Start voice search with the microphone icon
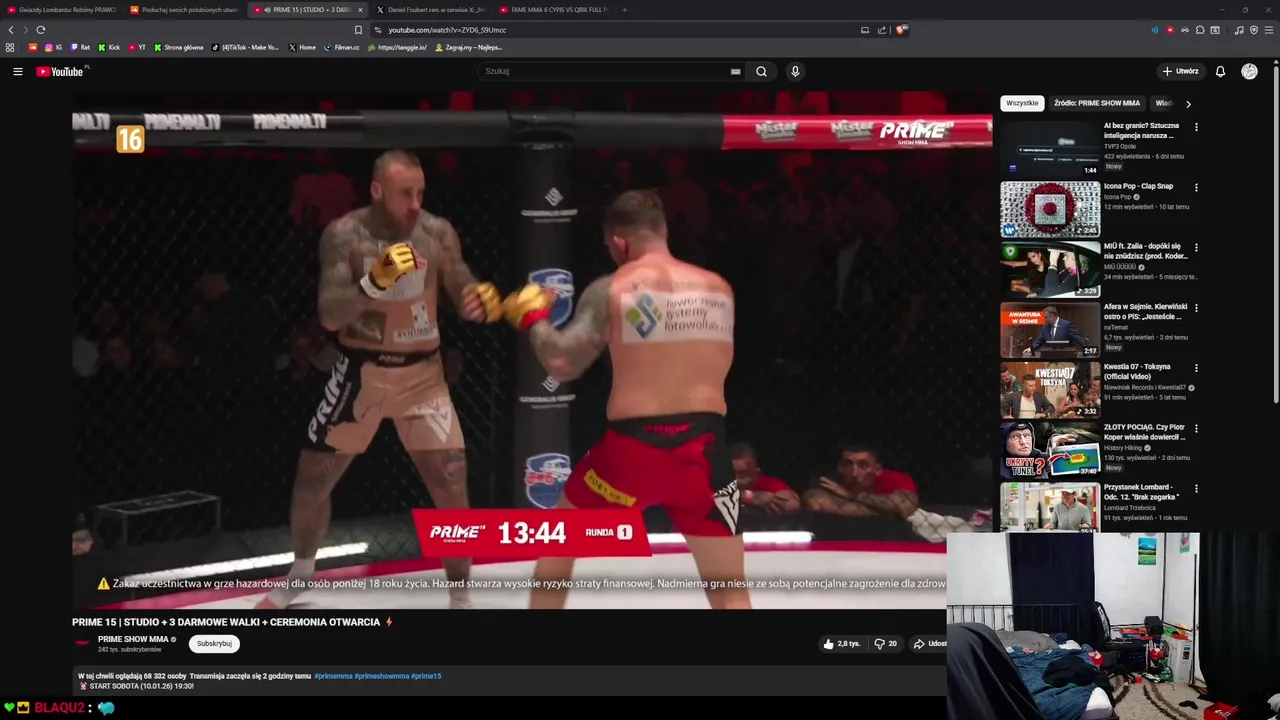The image size is (1280, 720). point(795,71)
